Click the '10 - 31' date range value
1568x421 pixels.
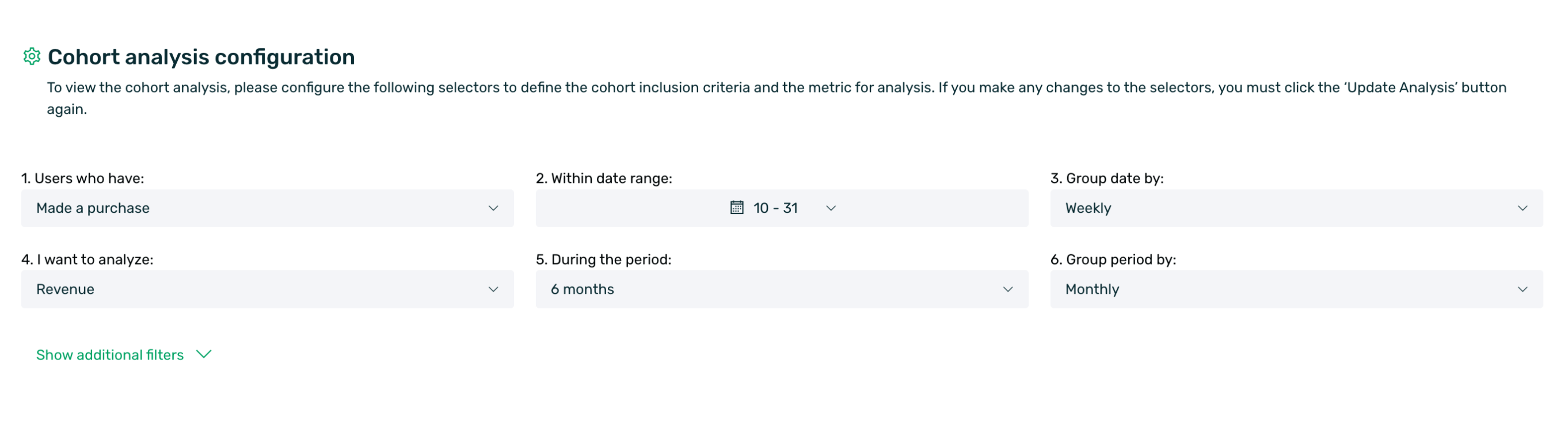click(775, 209)
